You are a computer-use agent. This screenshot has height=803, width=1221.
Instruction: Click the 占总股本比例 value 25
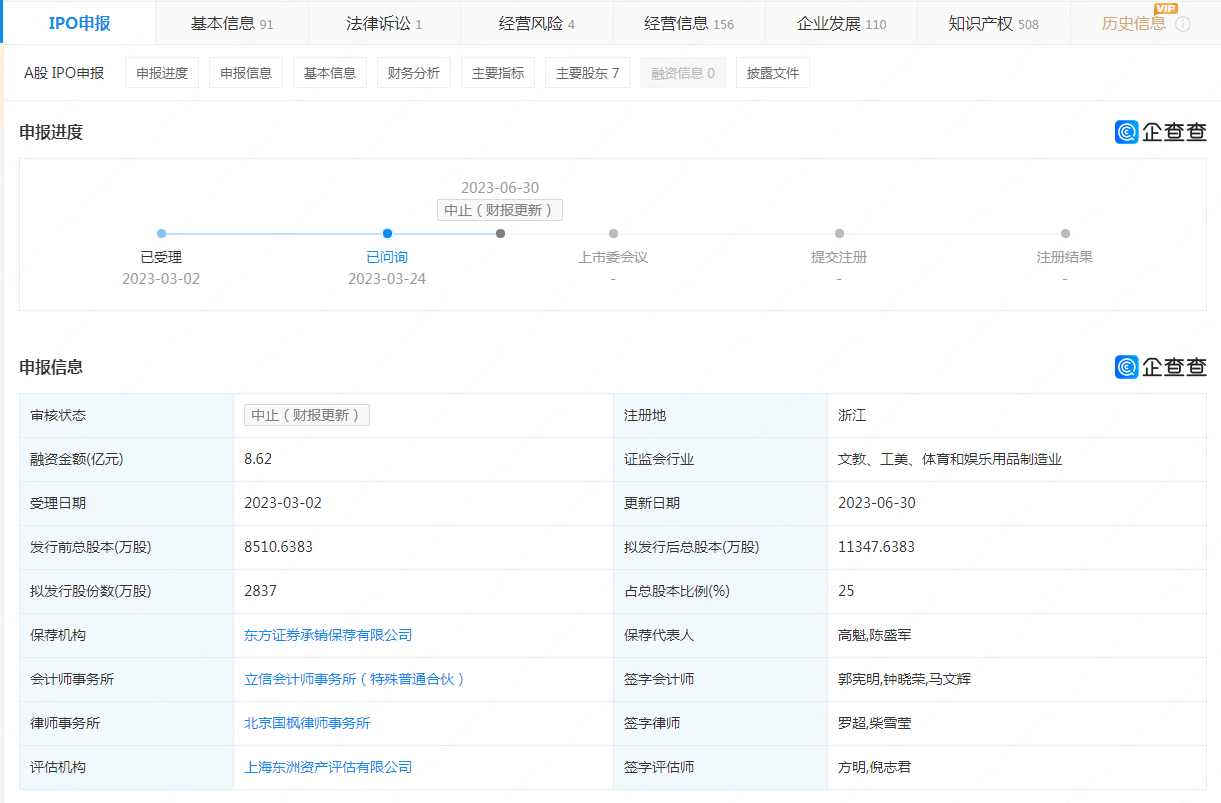(x=846, y=591)
